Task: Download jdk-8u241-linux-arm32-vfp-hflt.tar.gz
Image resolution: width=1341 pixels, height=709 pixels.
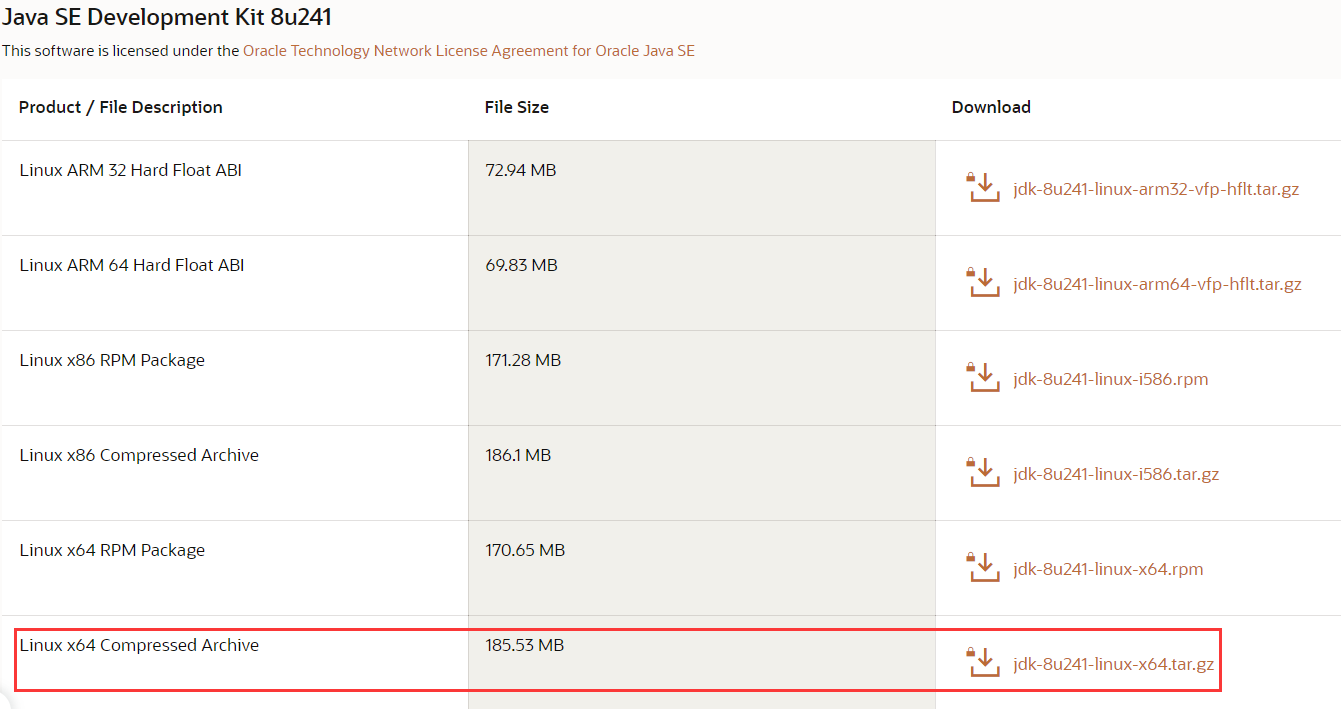Action: pos(1156,189)
